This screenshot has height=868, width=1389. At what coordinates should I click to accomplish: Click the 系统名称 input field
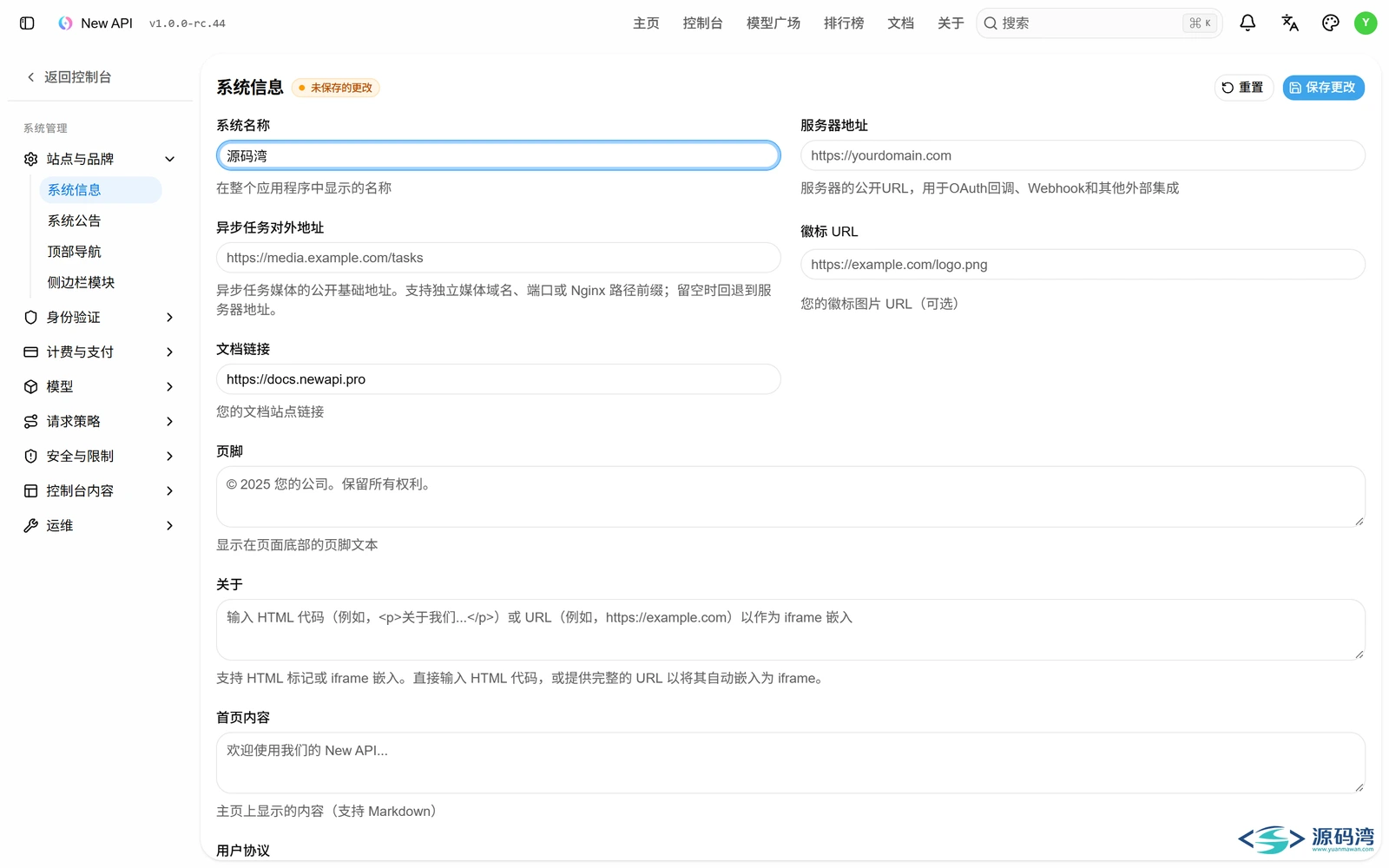click(x=498, y=156)
